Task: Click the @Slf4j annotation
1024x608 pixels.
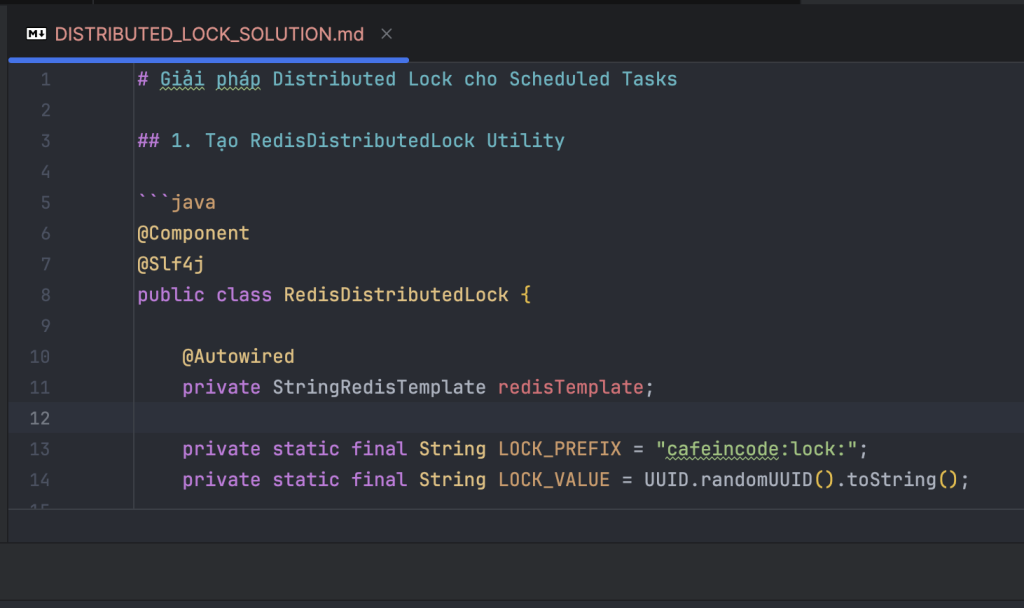Action: pos(170,264)
